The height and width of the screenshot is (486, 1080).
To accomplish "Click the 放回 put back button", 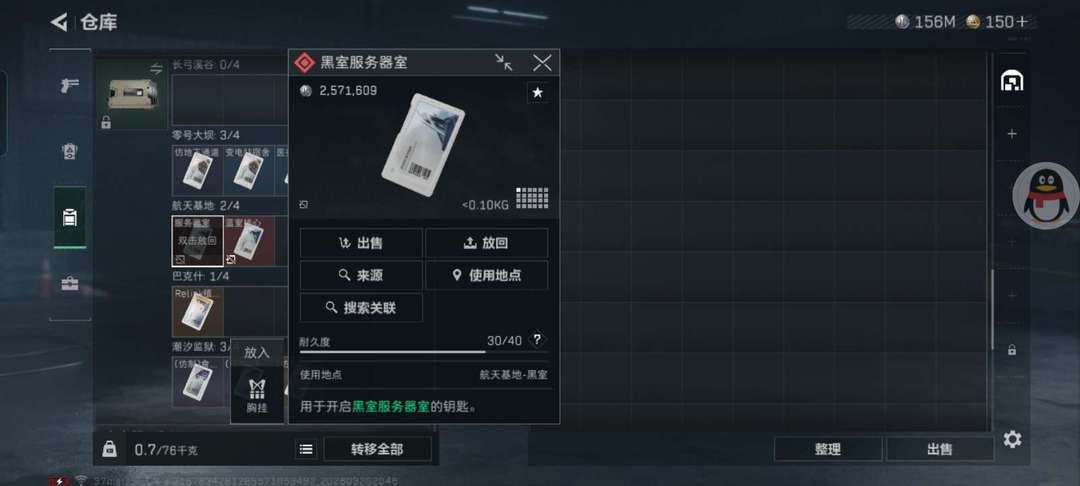I will point(487,243).
